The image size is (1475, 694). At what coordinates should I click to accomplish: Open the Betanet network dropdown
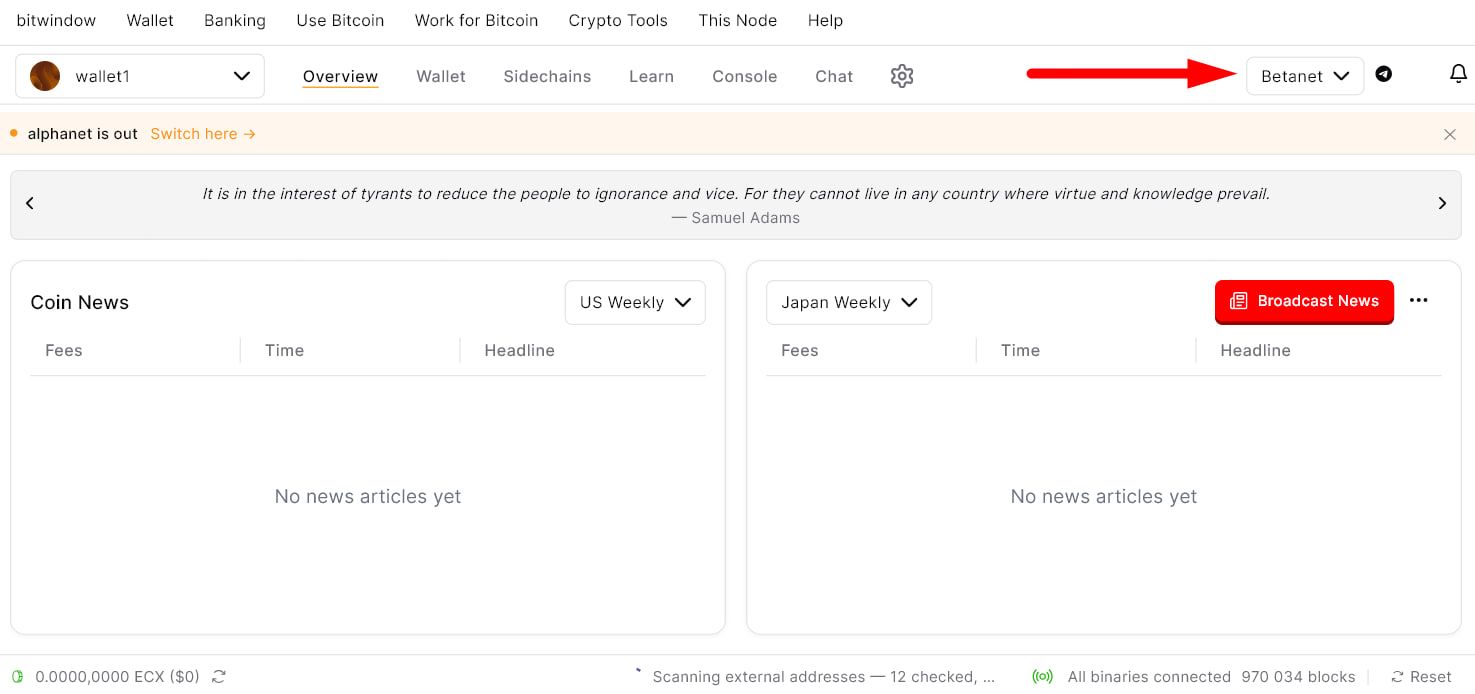(1305, 76)
